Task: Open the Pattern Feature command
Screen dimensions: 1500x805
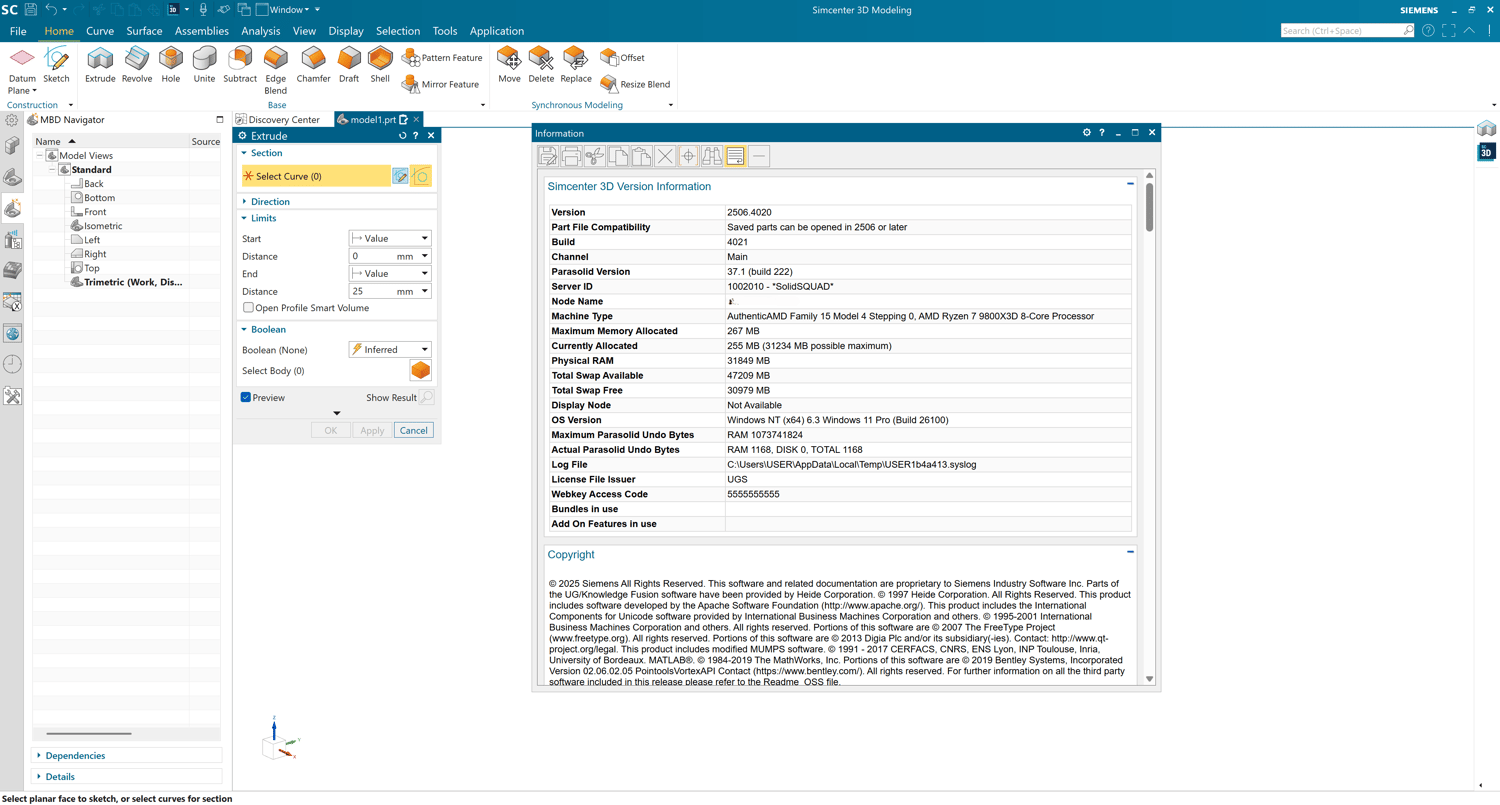Action: click(x=442, y=58)
